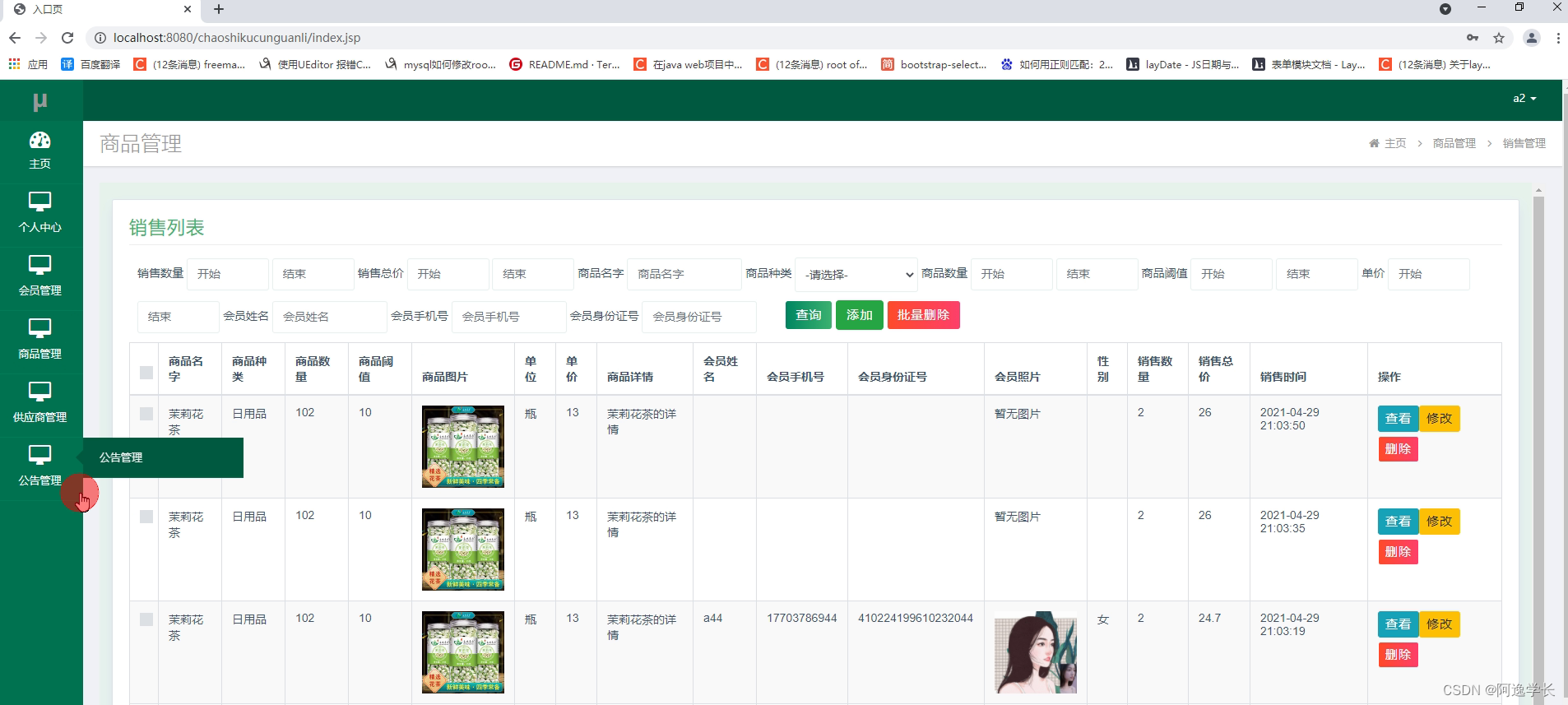Open 公告管理 monitor icon in sidebar
Image resolution: width=1568 pixels, height=705 pixels.
39,455
